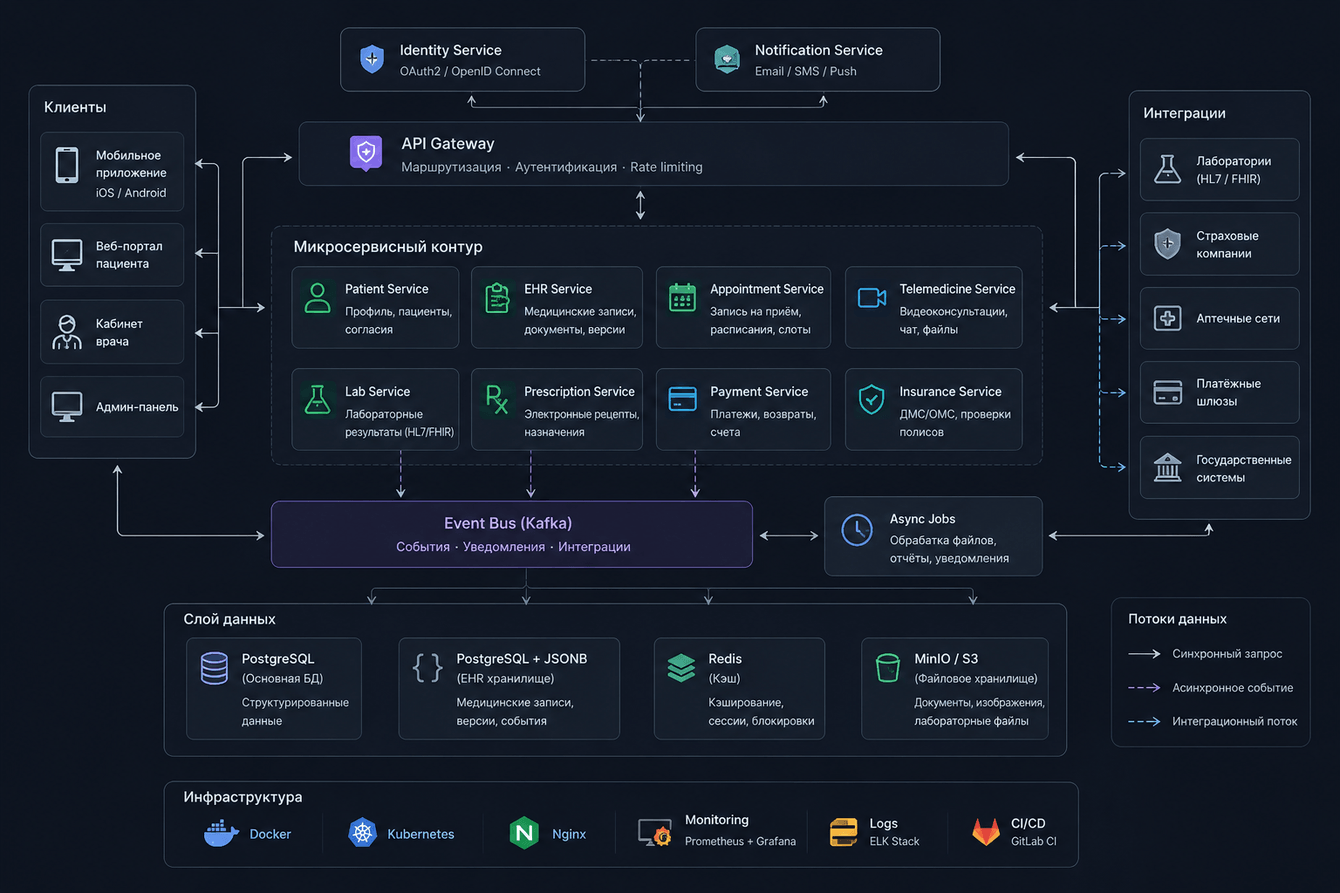
Task: Click 'Email / SMS / Push' text
Action: coord(806,71)
